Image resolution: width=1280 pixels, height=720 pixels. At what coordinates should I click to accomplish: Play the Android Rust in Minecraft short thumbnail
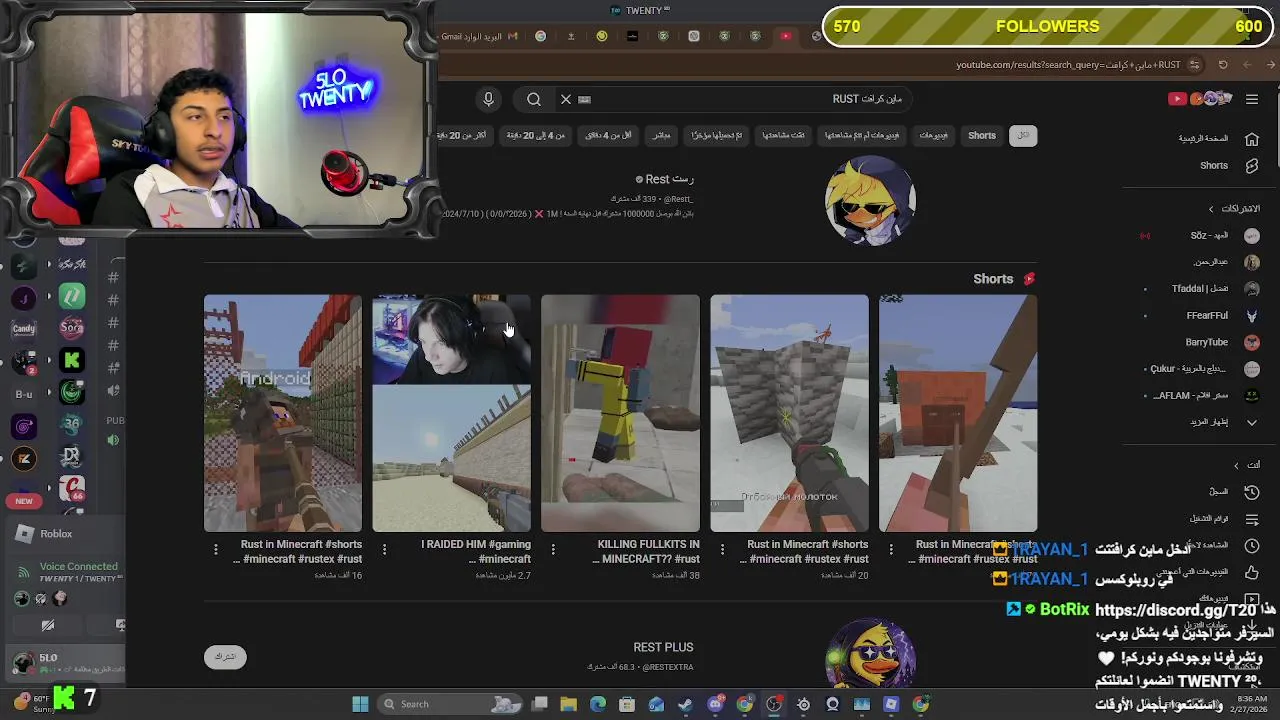(x=283, y=413)
